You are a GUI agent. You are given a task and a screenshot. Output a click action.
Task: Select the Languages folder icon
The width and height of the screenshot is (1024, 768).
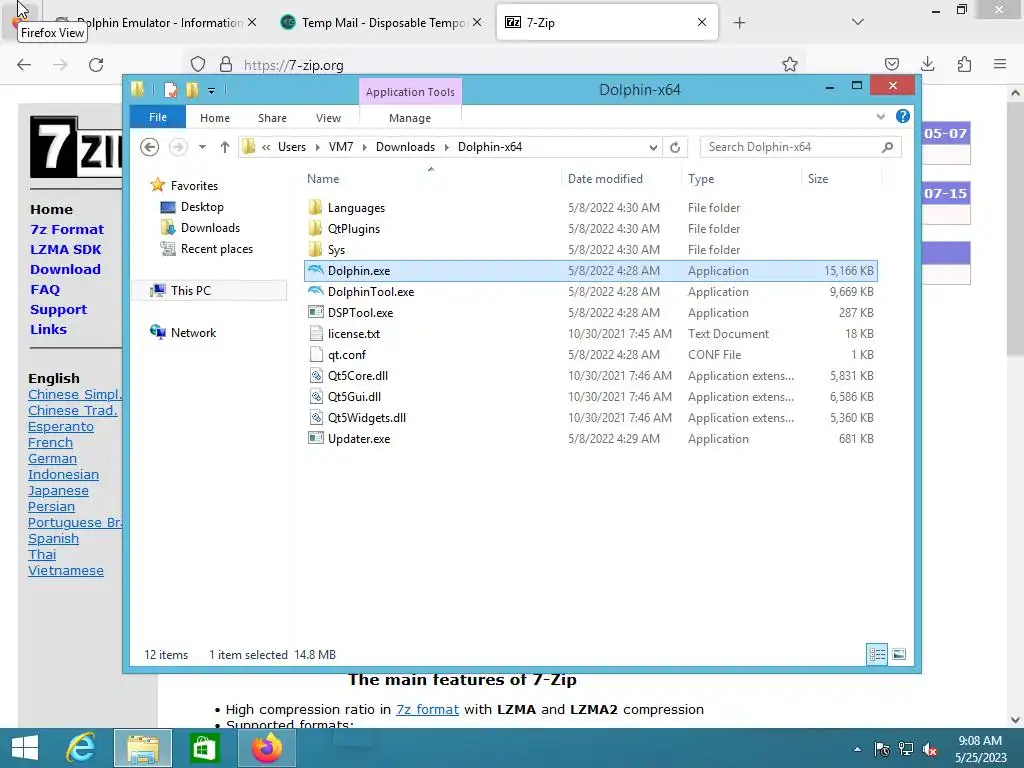click(x=315, y=208)
